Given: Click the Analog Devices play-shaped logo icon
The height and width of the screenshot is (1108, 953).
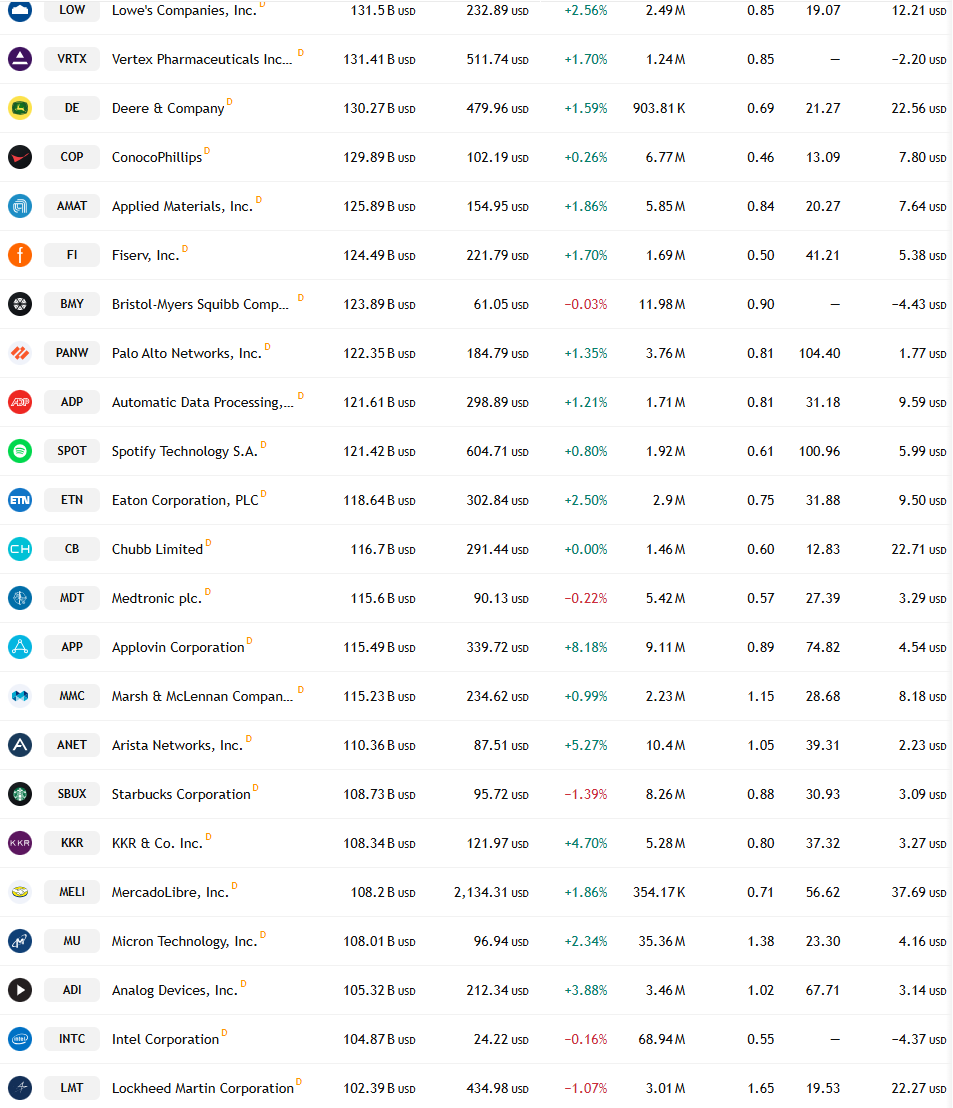Looking at the screenshot, I should (x=20, y=989).
